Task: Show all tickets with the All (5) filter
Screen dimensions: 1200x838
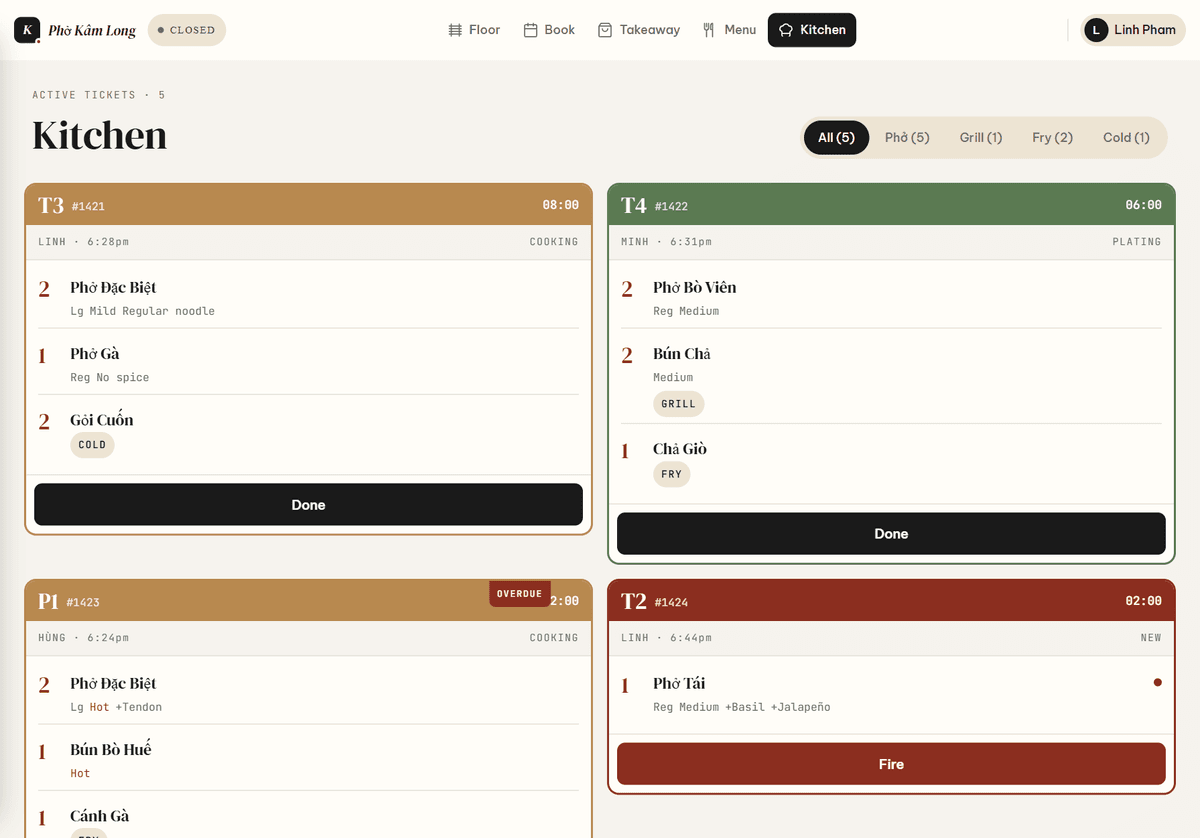Action: pos(836,138)
